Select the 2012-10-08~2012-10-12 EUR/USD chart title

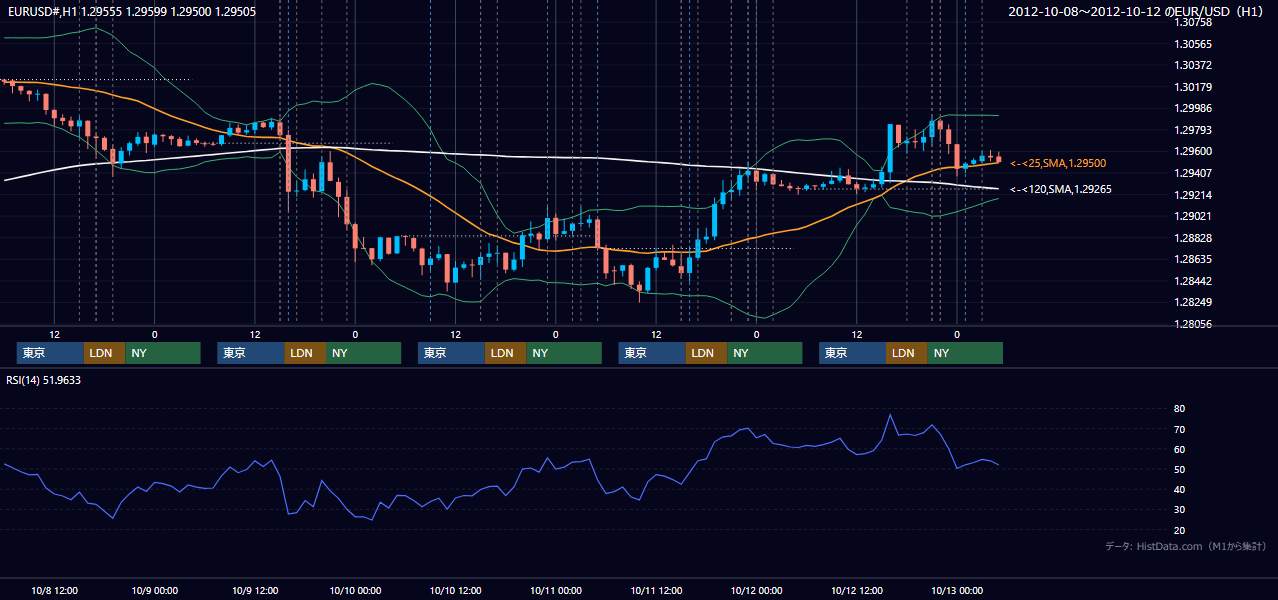pyautogui.click(x=1138, y=11)
